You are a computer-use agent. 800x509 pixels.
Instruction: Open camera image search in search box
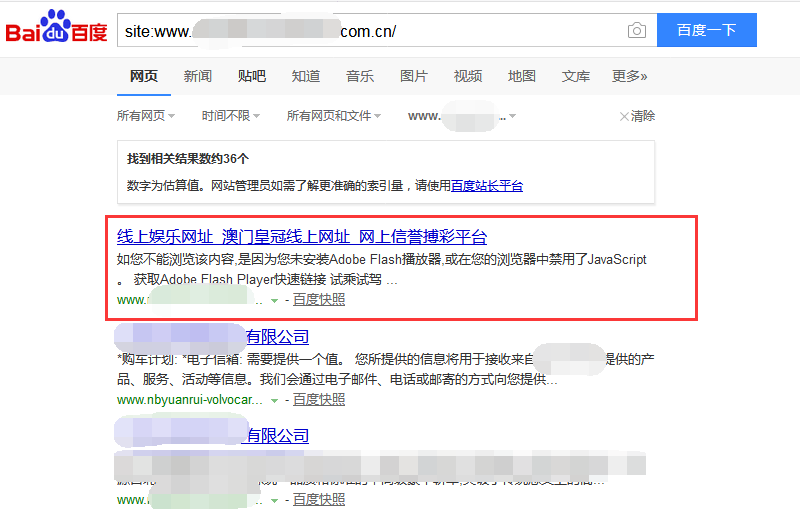[636, 31]
